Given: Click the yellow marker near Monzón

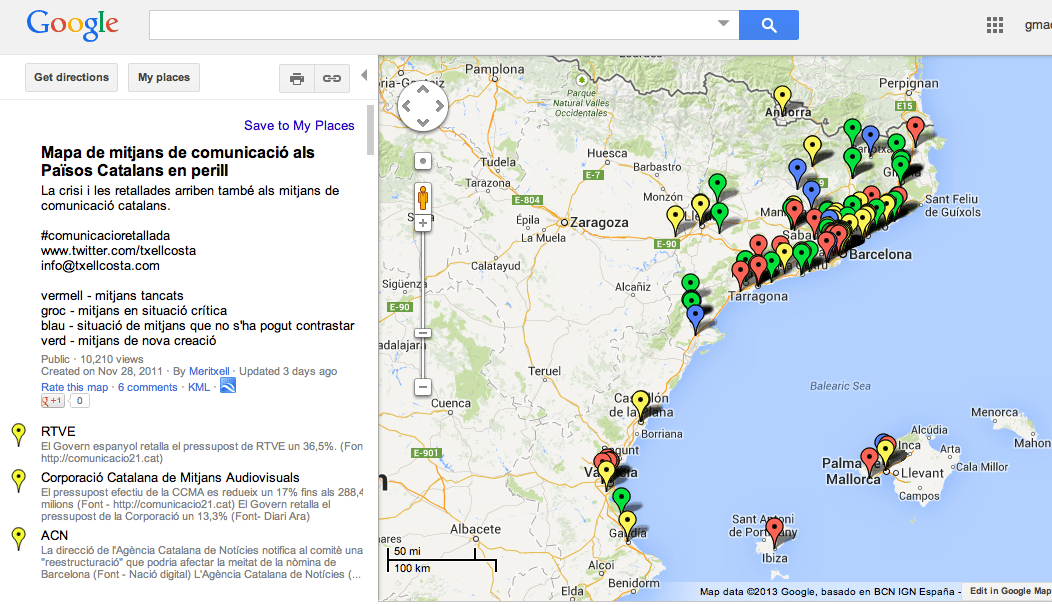Looking at the screenshot, I should (x=676, y=218).
